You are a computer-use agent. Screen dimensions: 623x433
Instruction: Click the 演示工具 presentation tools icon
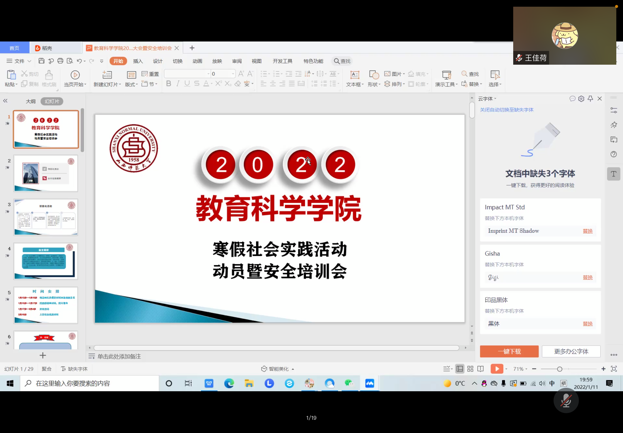[x=446, y=75]
